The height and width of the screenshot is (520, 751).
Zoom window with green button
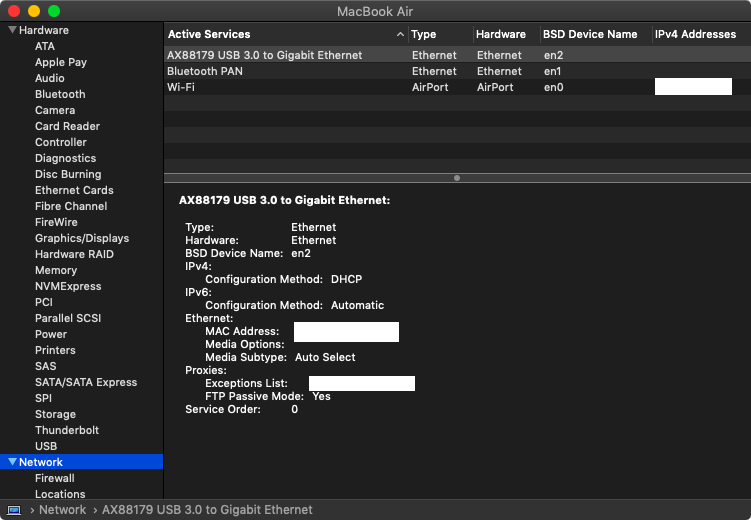coord(54,11)
